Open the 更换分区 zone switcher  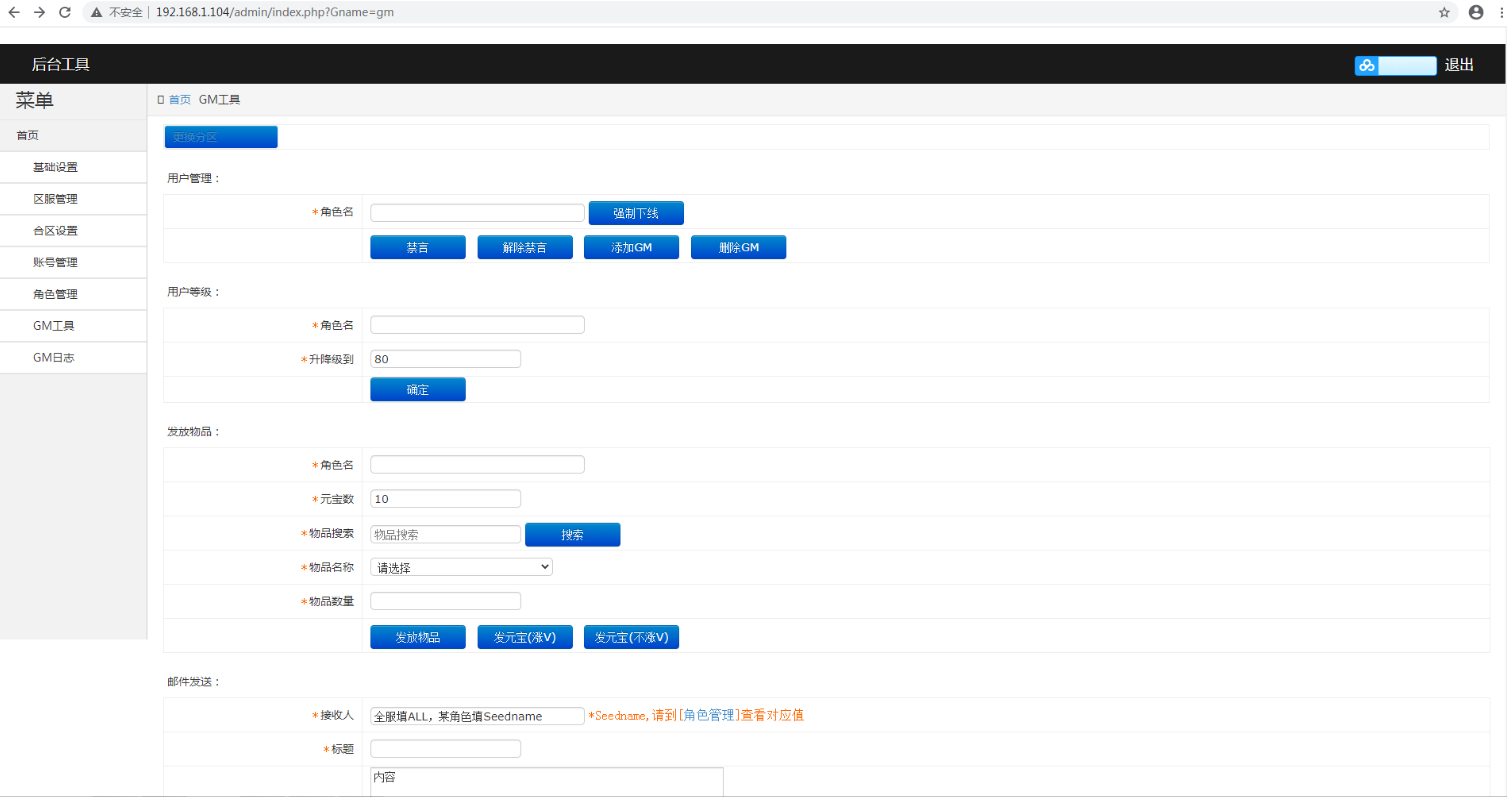[221, 137]
